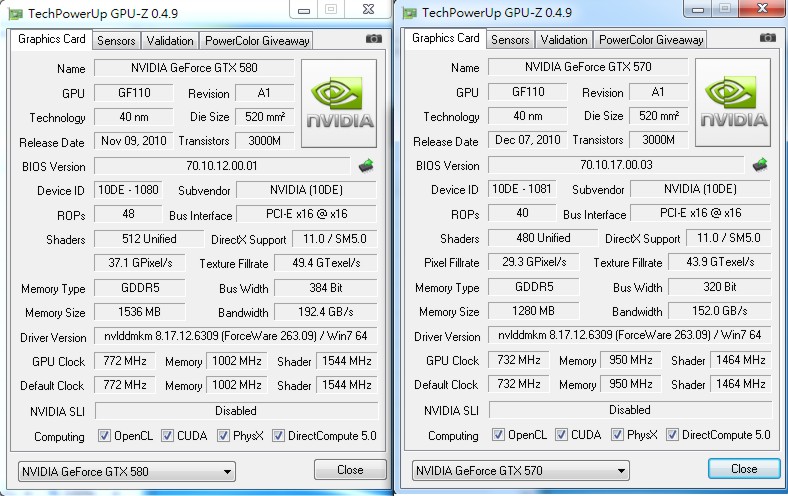The height and width of the screenshot is (496, 788).
Task: Toggle OpenCL checkbox in GTX 570 window
Action: click(x=498, y=435)
